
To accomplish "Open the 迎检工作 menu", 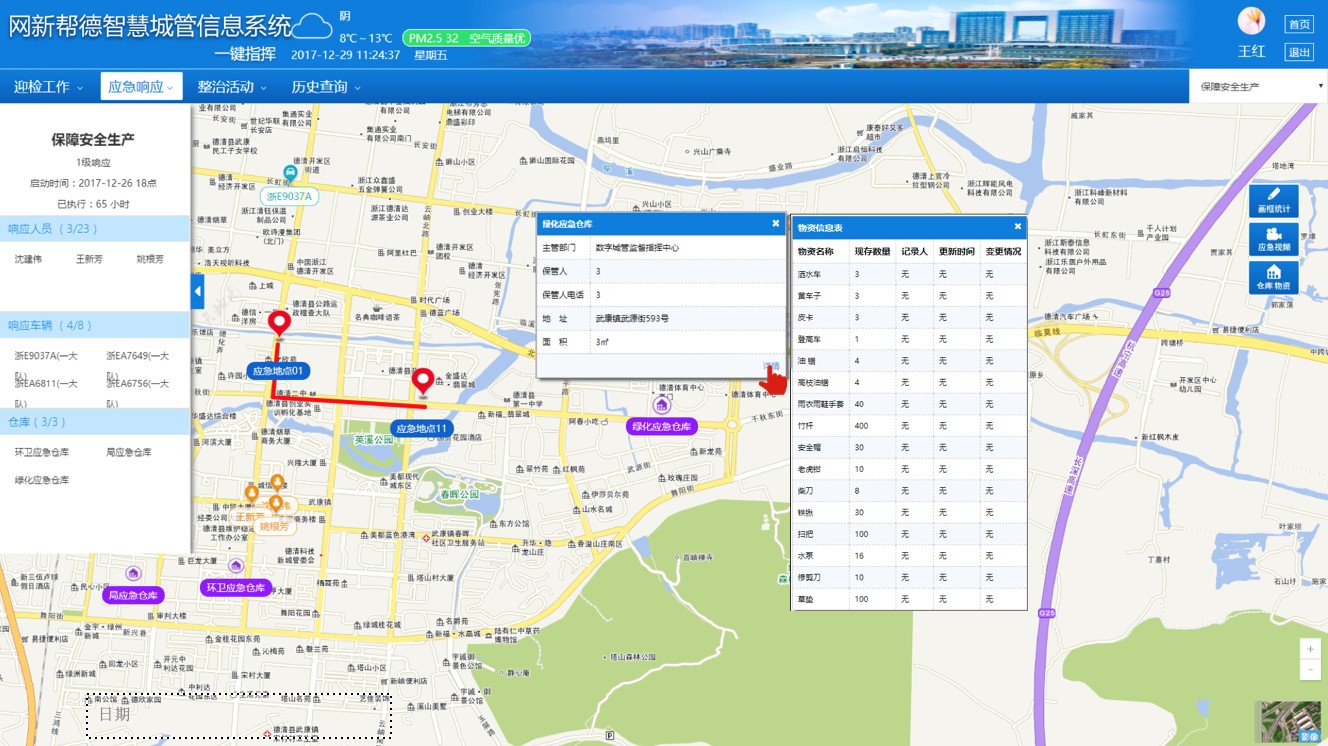I will coord(48,87).
